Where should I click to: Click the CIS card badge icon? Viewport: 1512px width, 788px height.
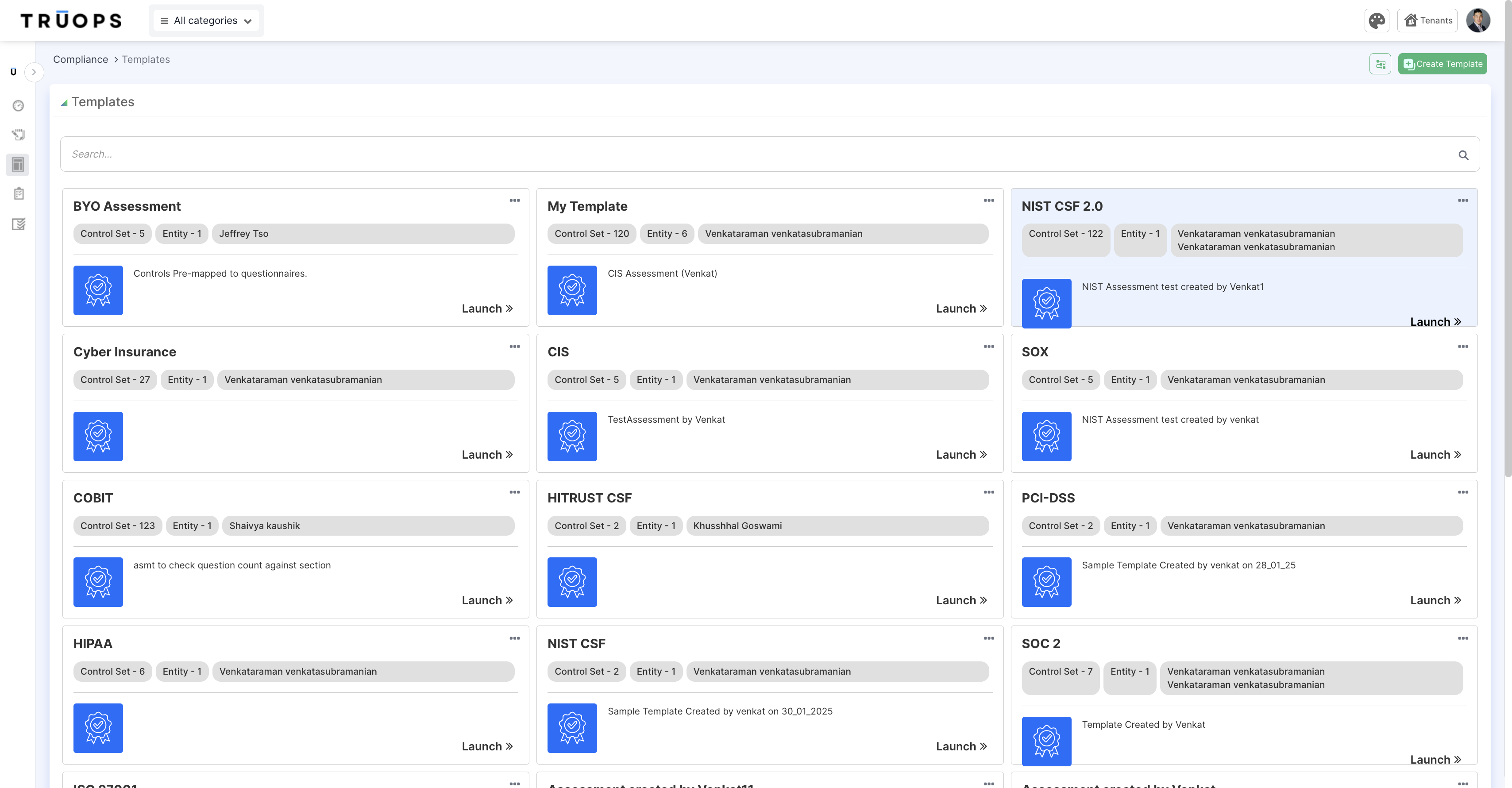572,436
